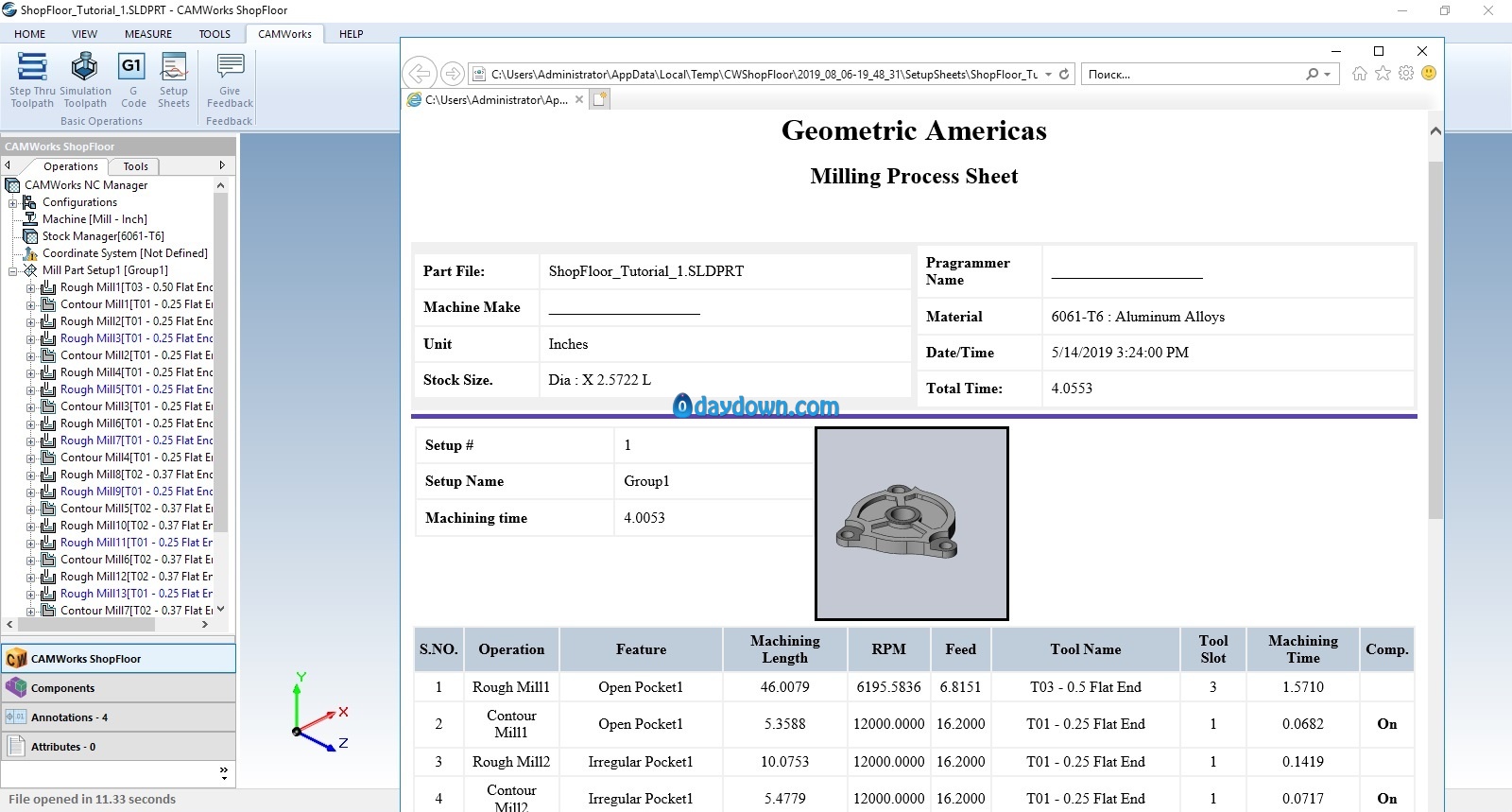Generate Setup Sheets from the ribbon
The height and width of the screenshot is (812, 1512).
click(174, 80)
